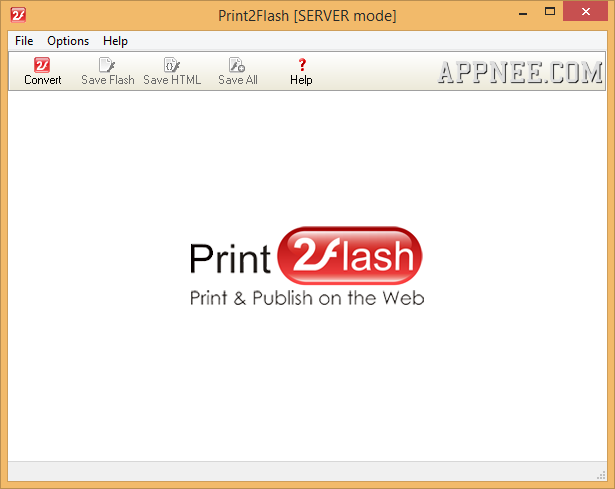This screenshot has width=615, height=489.
Task: Click the Convert toolbar icon
Action: coord(42,65)
